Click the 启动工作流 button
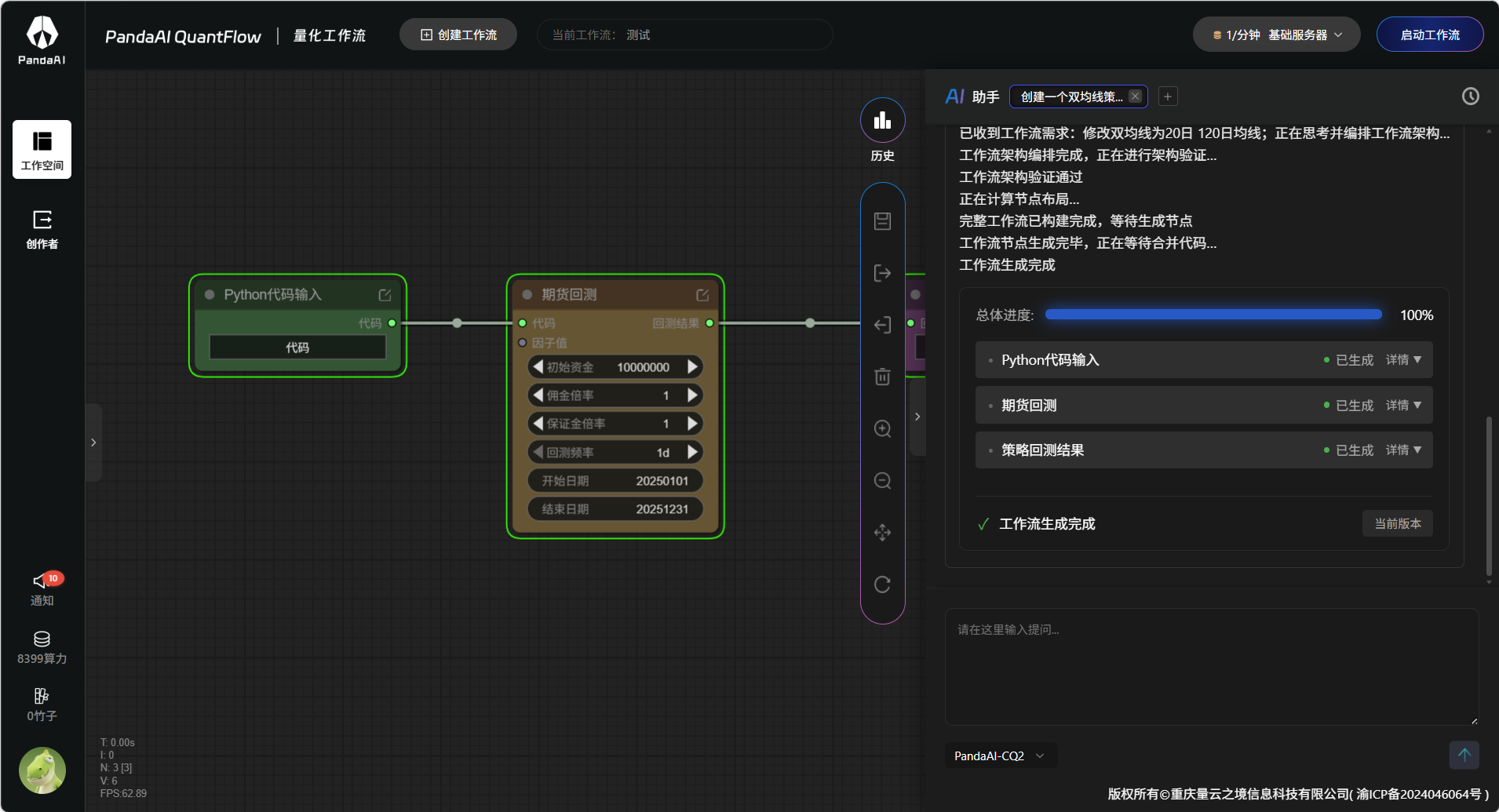Image resolution: width=1499 pixels, height=812 pixels. [1430, 35]
